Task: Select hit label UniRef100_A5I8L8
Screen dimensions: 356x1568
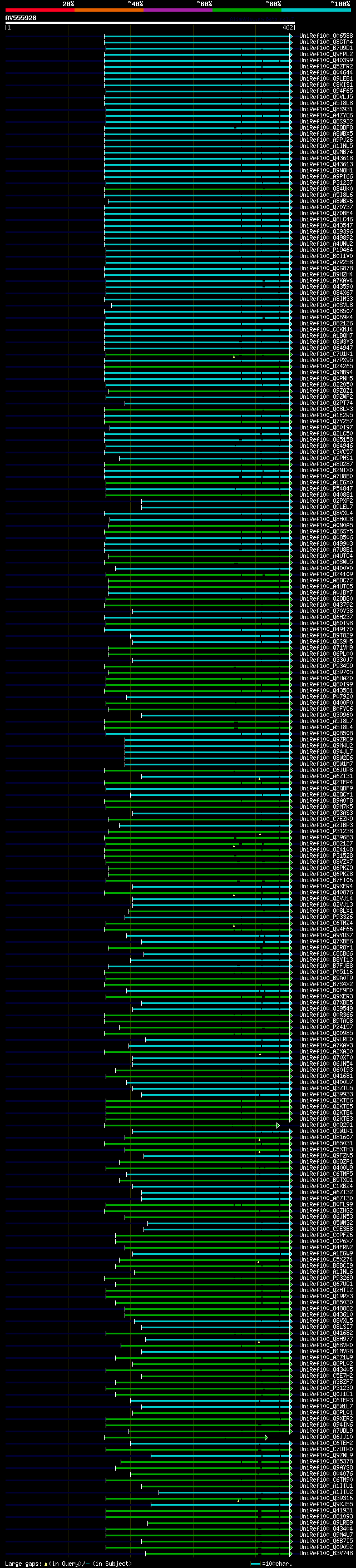Action: point(325,103)
